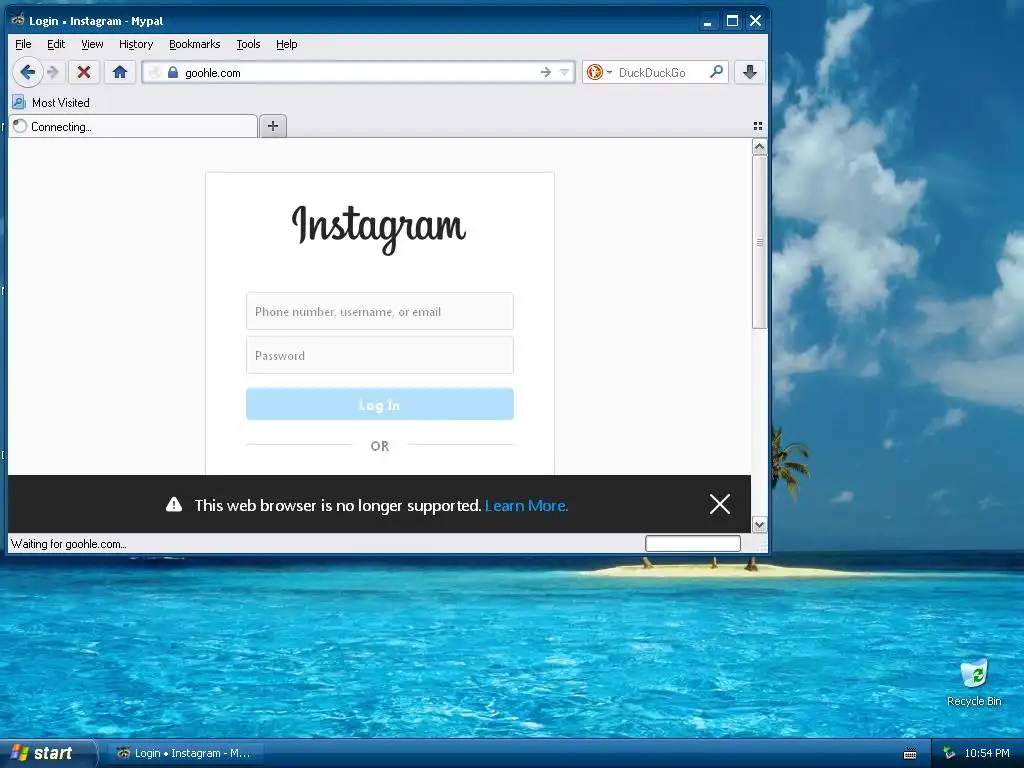Open the Edit menu
1024x768 pixels.
point(56,44)
